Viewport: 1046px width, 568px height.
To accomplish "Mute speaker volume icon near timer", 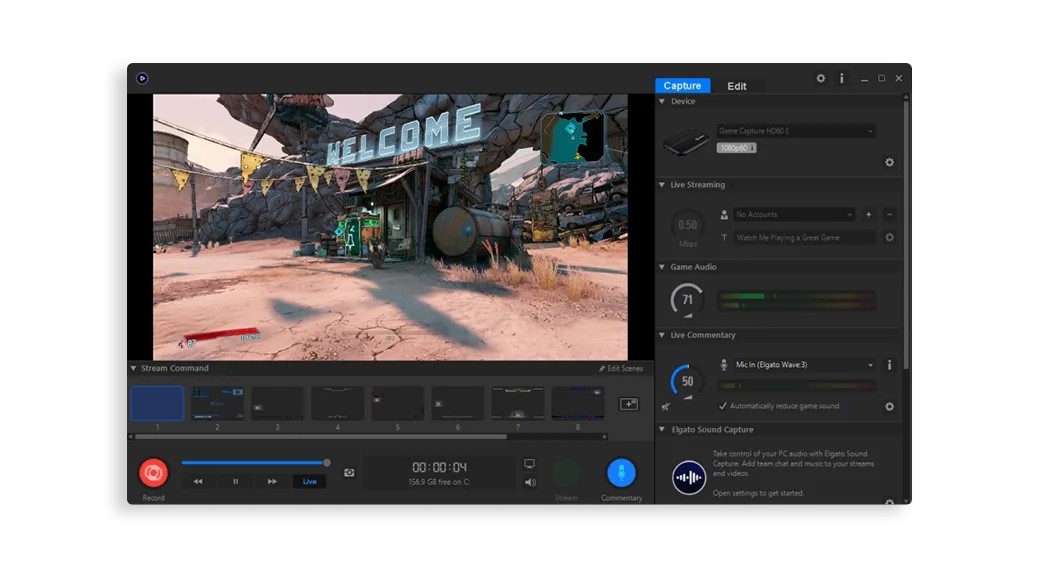I will tap(530, 482).
